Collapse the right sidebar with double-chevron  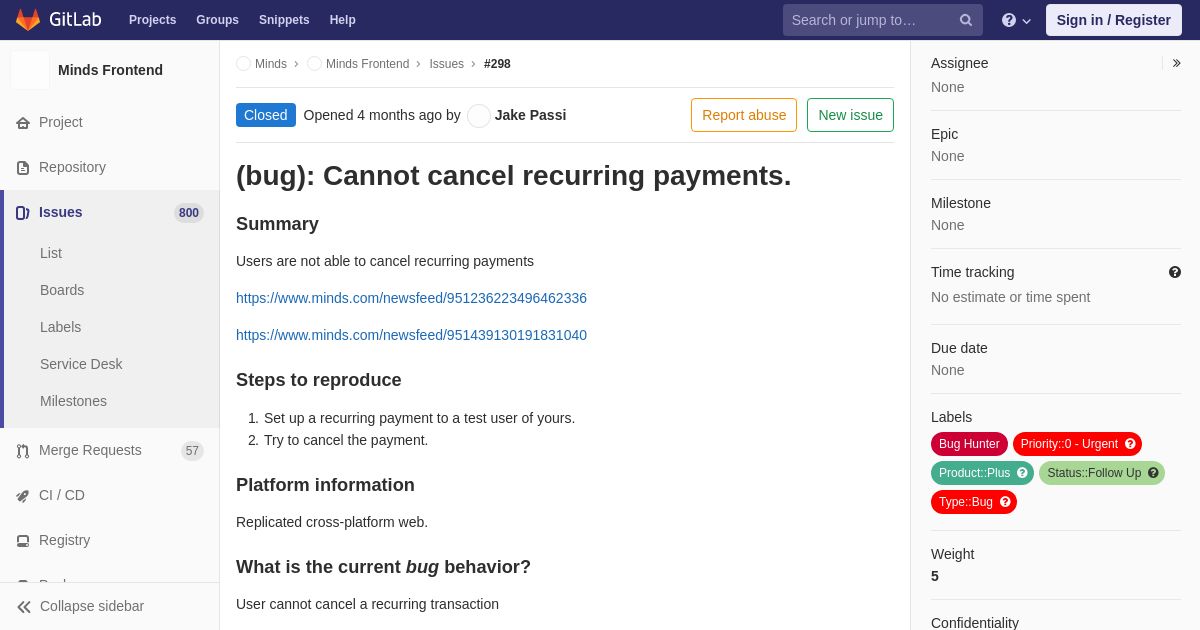click(x=1177, y=63)
